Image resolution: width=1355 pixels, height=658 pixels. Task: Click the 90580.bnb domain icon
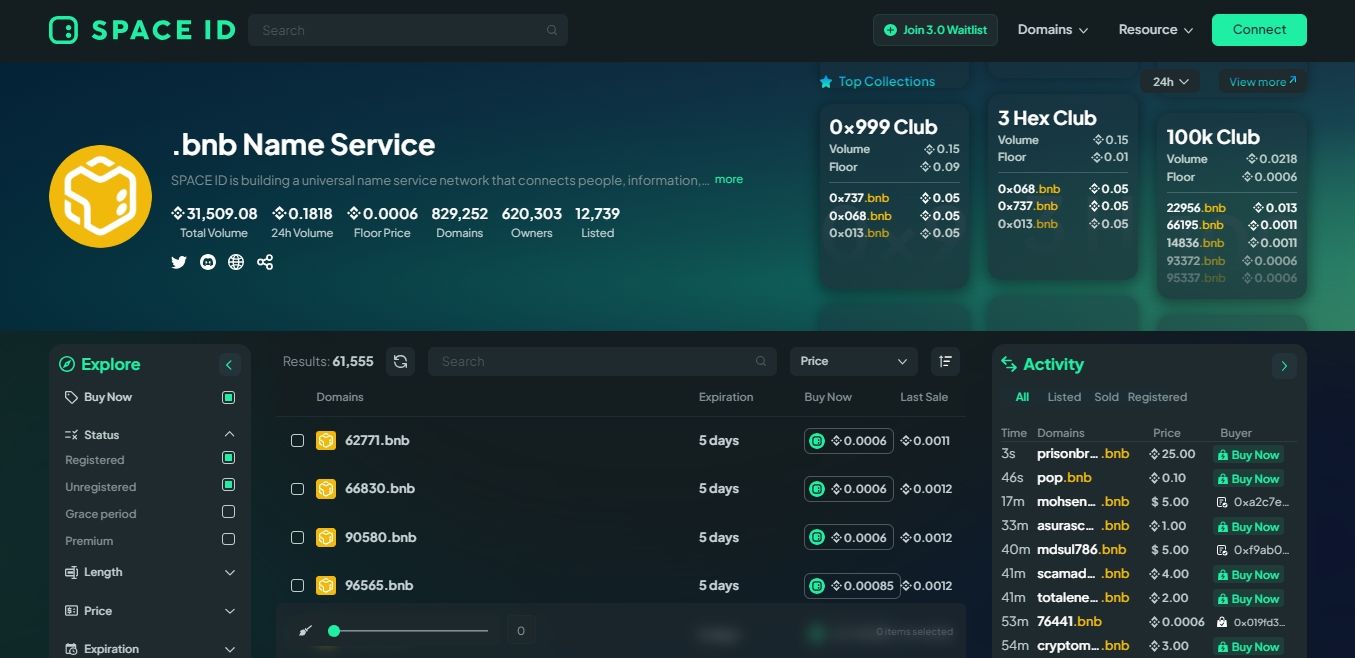(x=326, y=538)
